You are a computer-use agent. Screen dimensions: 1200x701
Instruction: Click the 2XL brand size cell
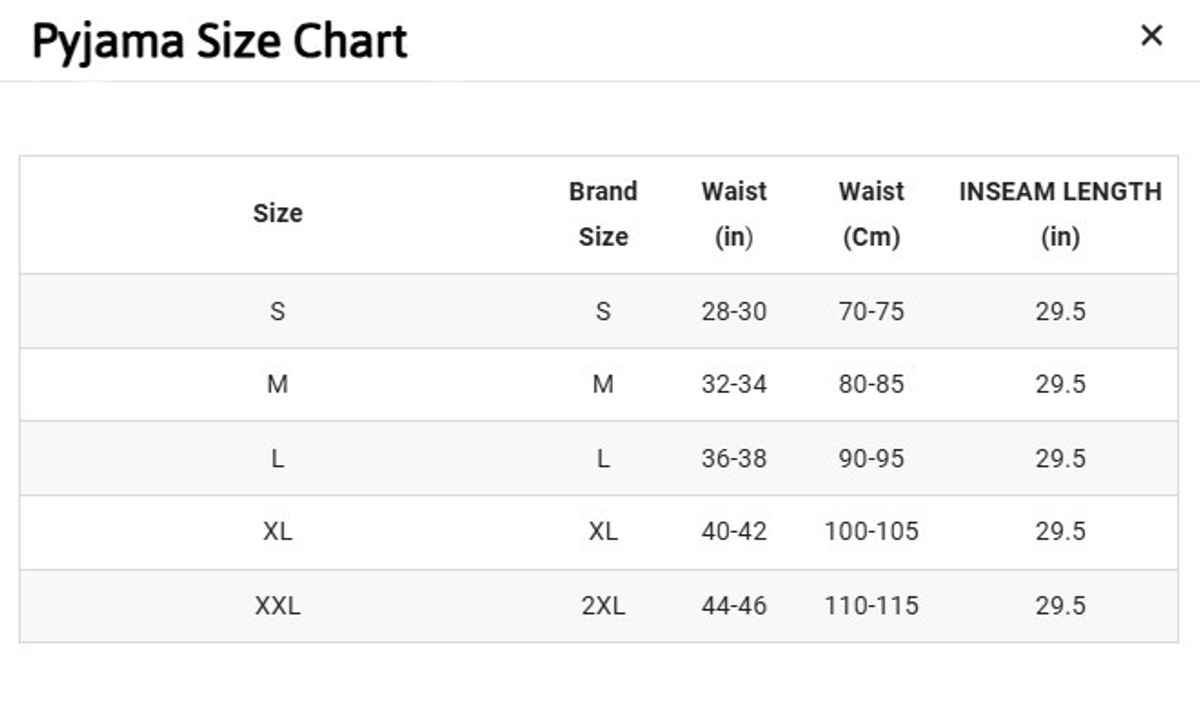tap(603, 605)
